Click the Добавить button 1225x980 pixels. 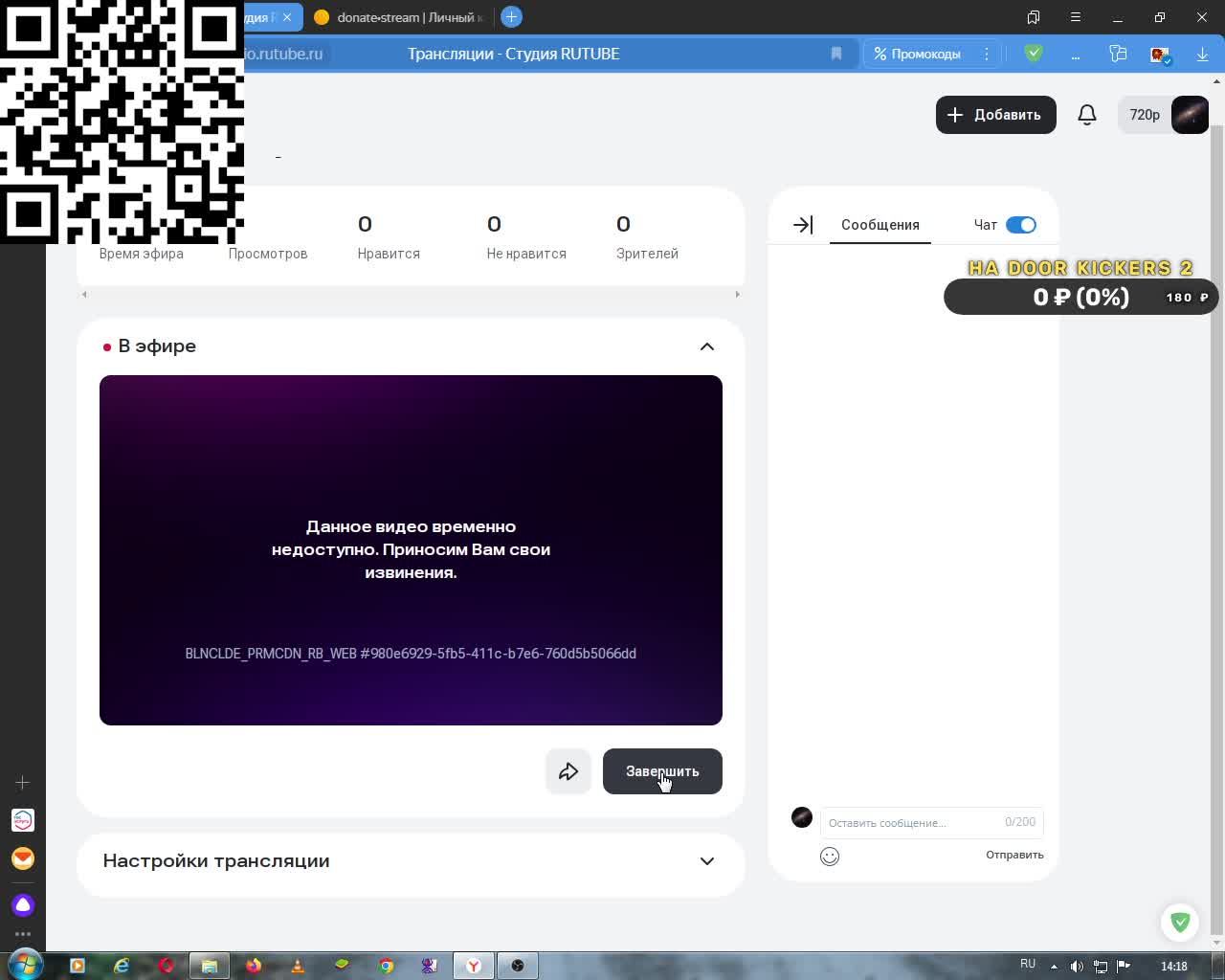coord(996,115)
